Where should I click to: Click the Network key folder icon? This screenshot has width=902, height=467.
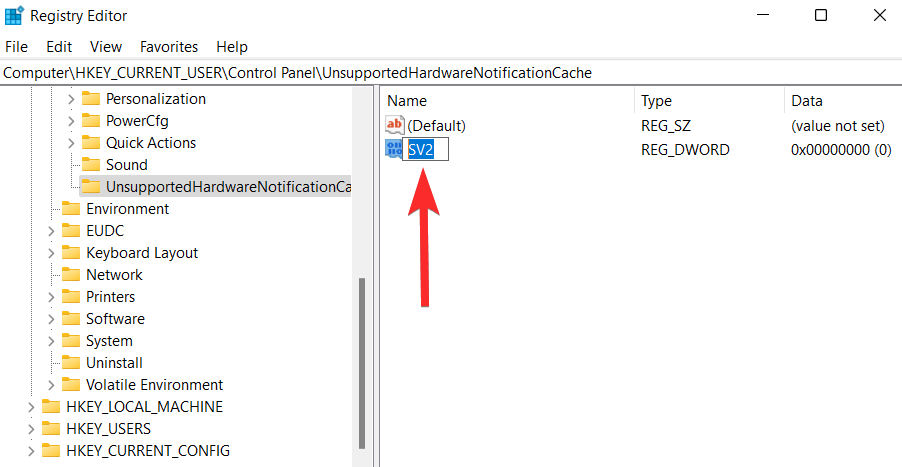(71, 275)
